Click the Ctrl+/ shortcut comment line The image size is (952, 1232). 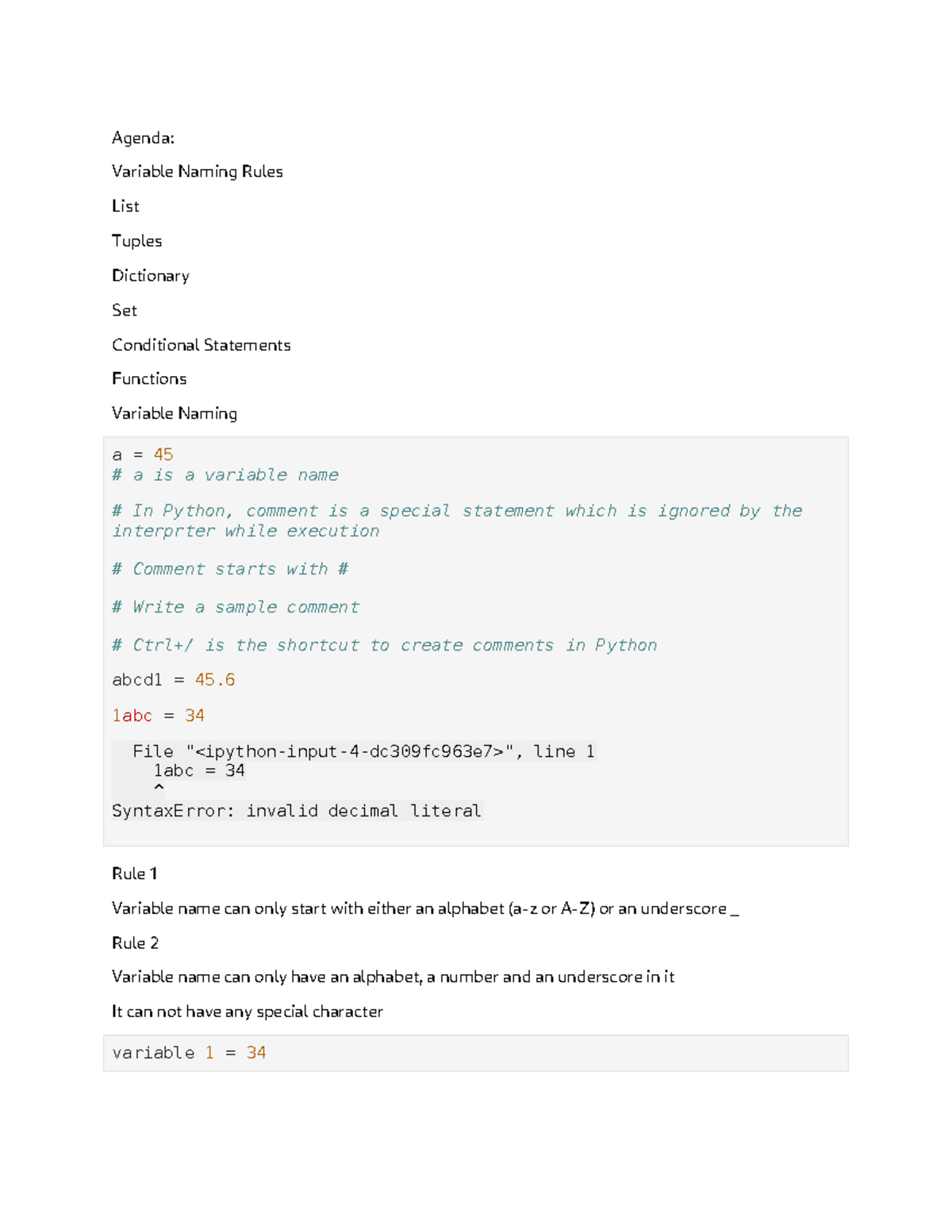point(384,645)
